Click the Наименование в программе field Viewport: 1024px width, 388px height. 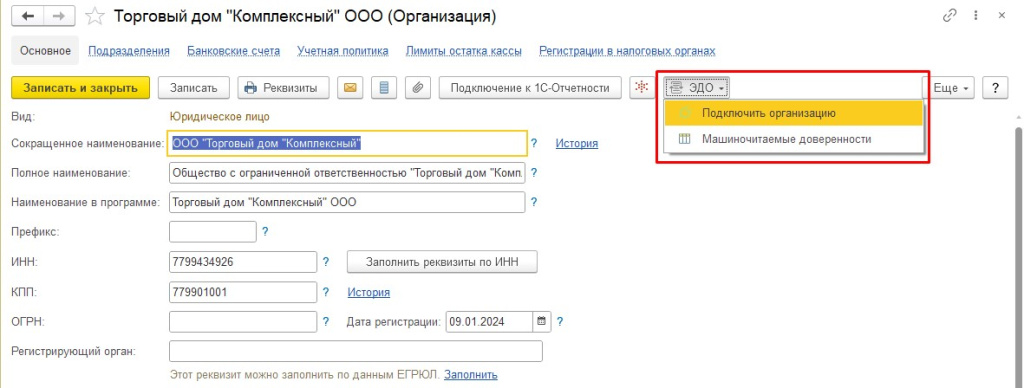pyautogui.click(x=347, y=202)
